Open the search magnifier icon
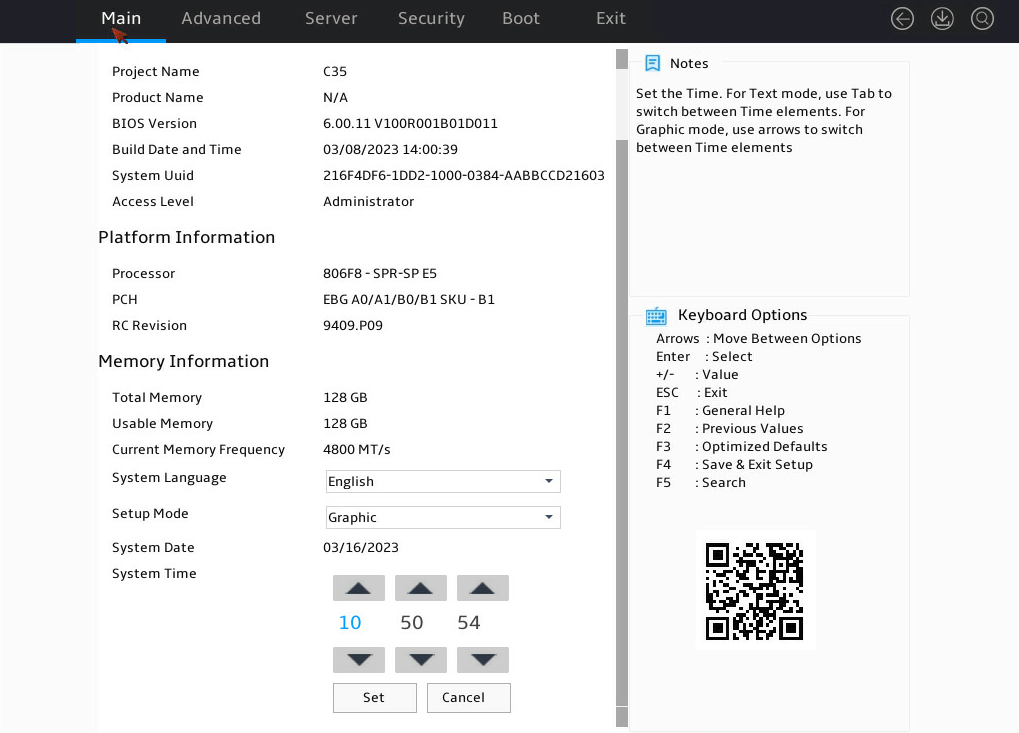The height and width of the screenshot is (733, 1019). click(982, 19)
